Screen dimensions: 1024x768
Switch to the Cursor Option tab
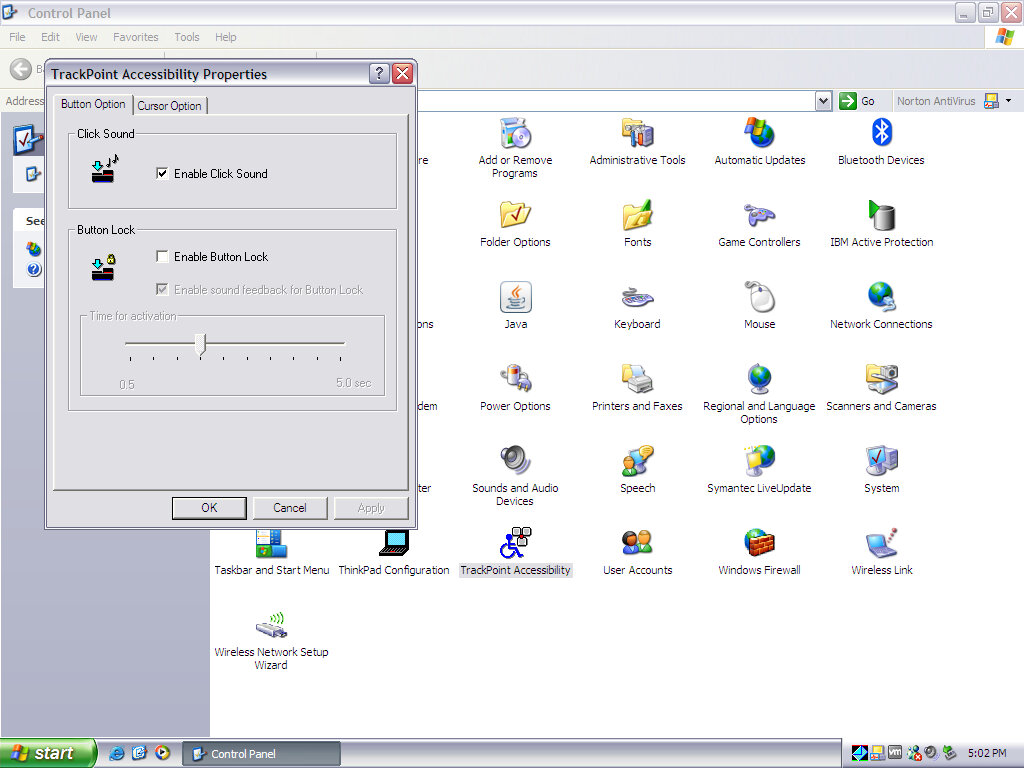[169, 106]
